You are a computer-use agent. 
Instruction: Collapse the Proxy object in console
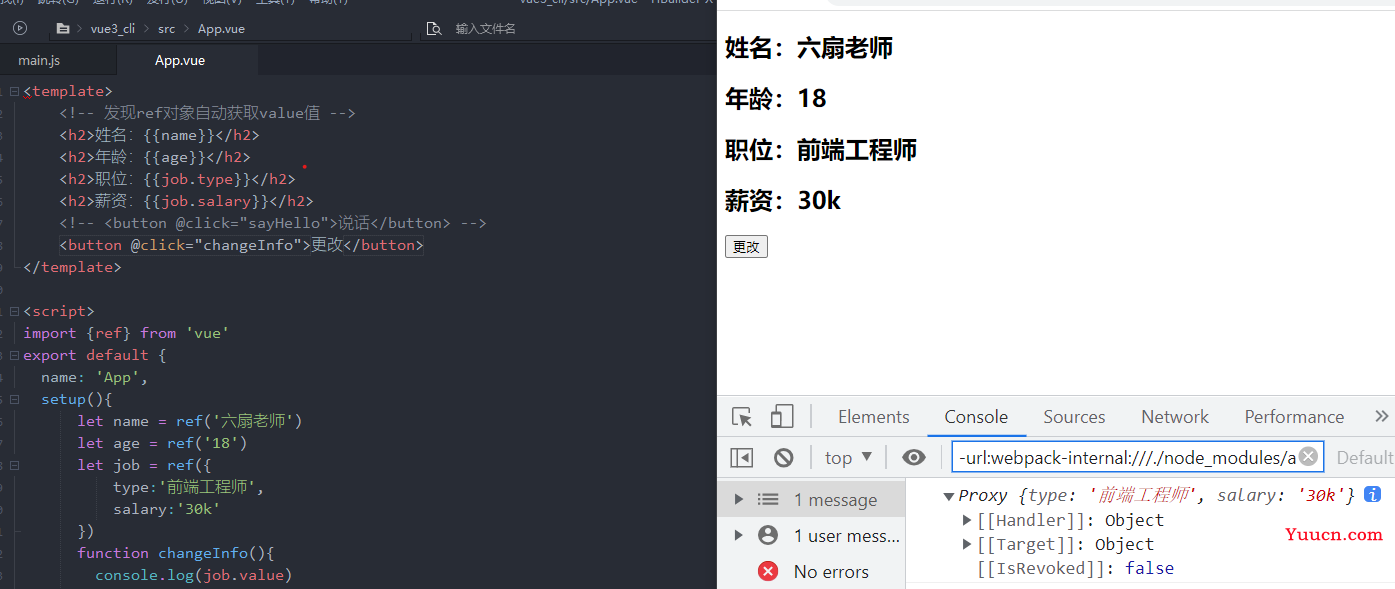(x=948, y=496)
